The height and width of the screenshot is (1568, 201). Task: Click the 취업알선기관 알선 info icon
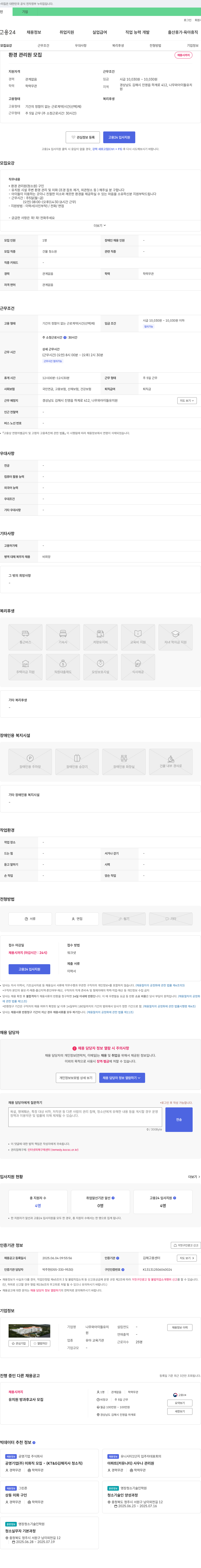[113, 1198]
